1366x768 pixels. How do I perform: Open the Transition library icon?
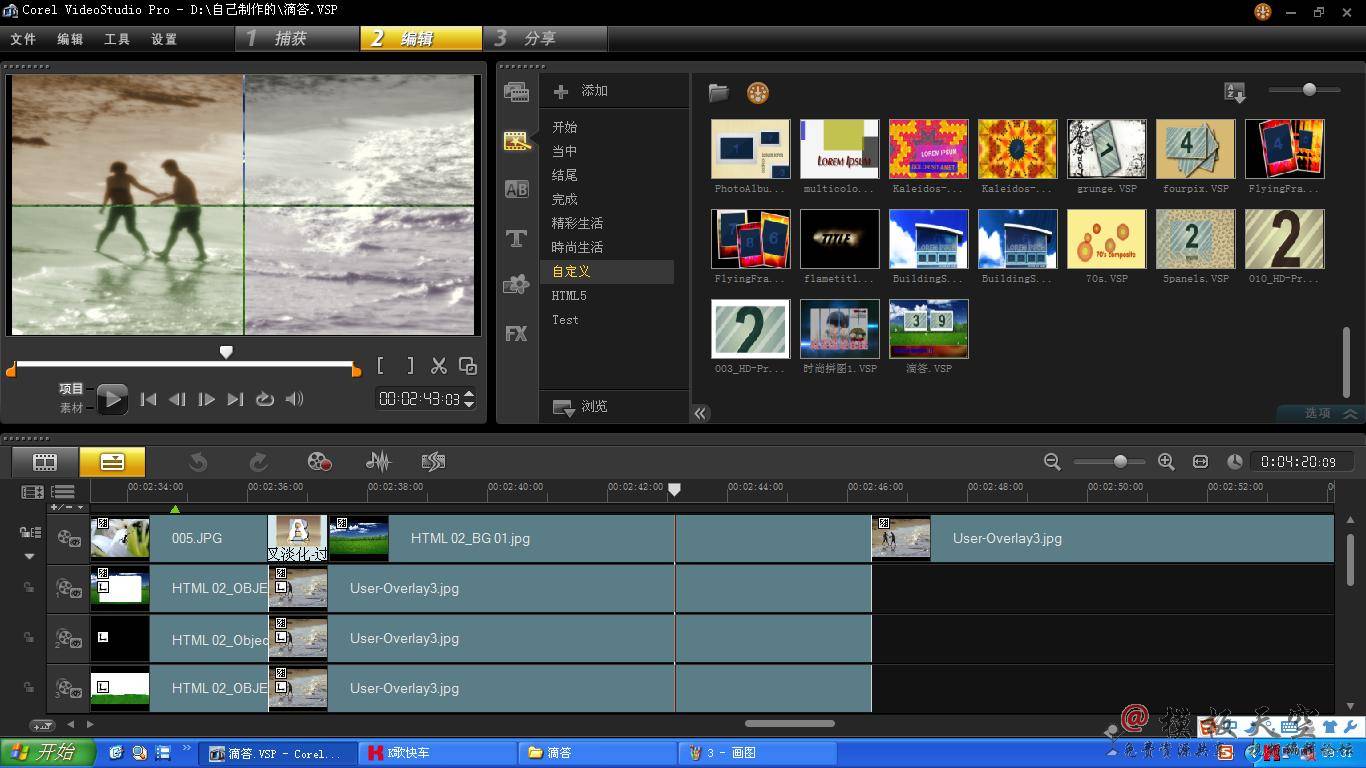click(x=516, y=189)
